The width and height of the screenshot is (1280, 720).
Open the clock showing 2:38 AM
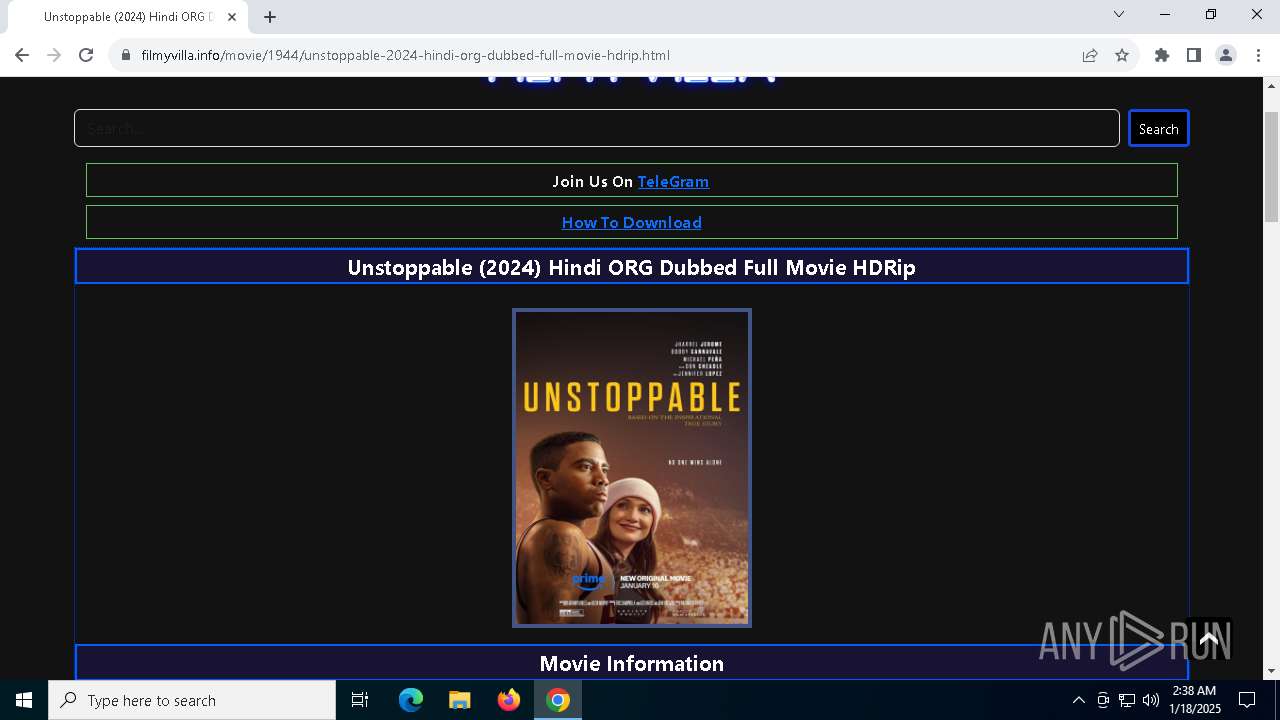pyautogui.click(x=1195, y=700)
